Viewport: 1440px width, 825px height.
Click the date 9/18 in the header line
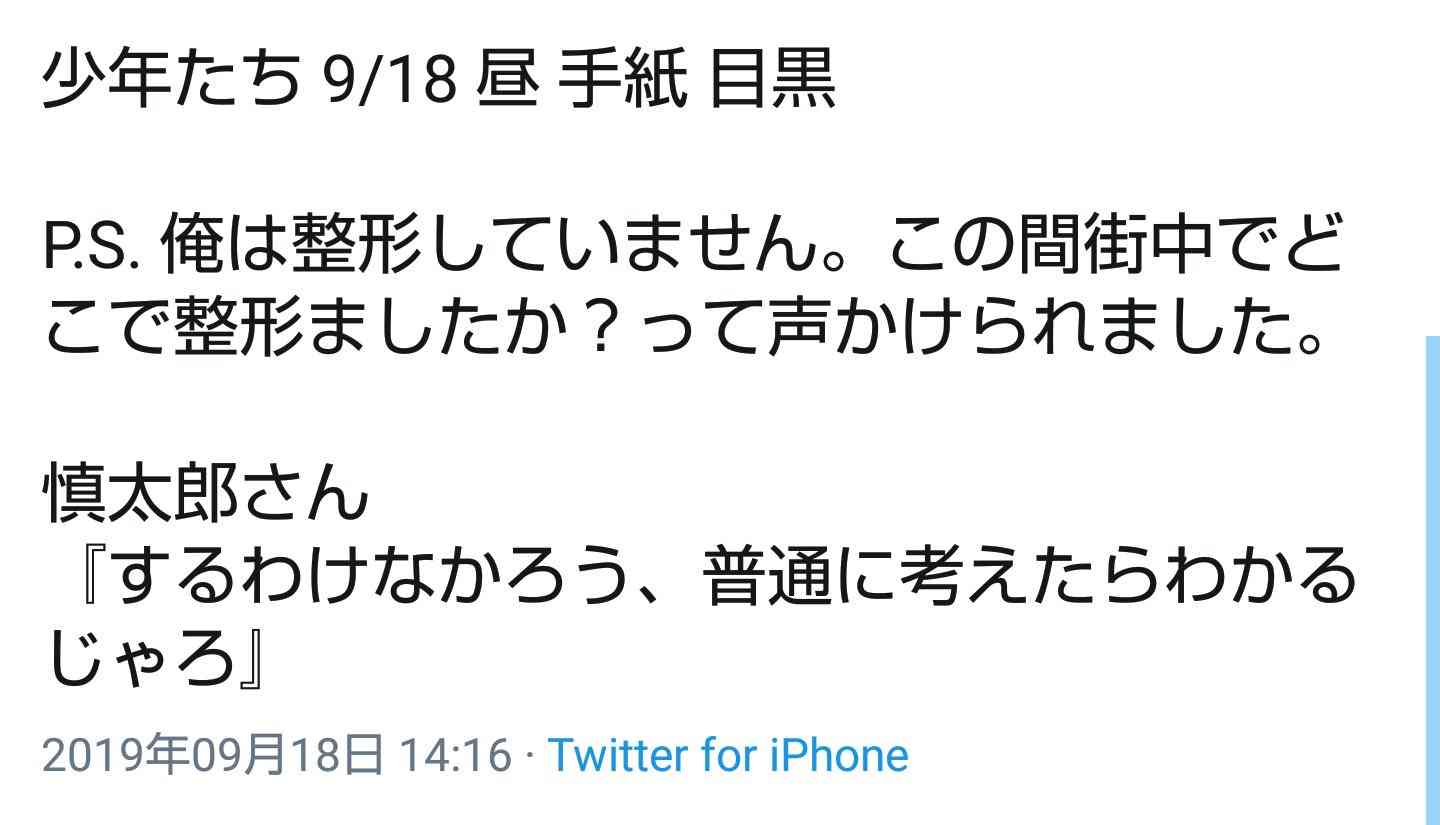click(x=391, y=81)
